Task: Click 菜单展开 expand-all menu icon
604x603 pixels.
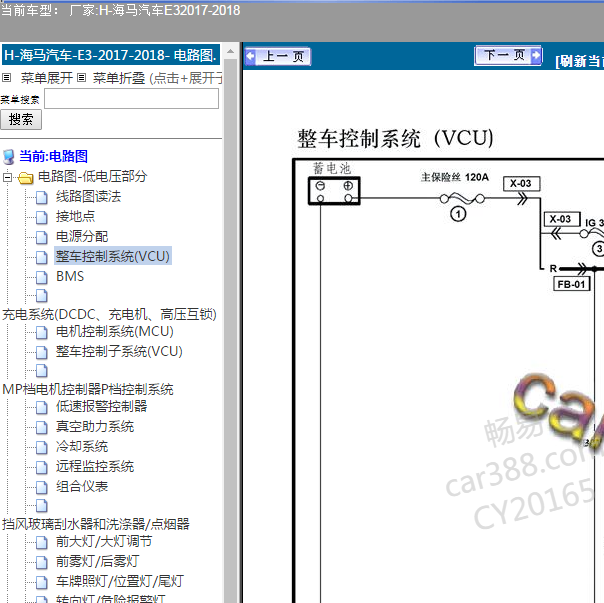Action: 7,78
